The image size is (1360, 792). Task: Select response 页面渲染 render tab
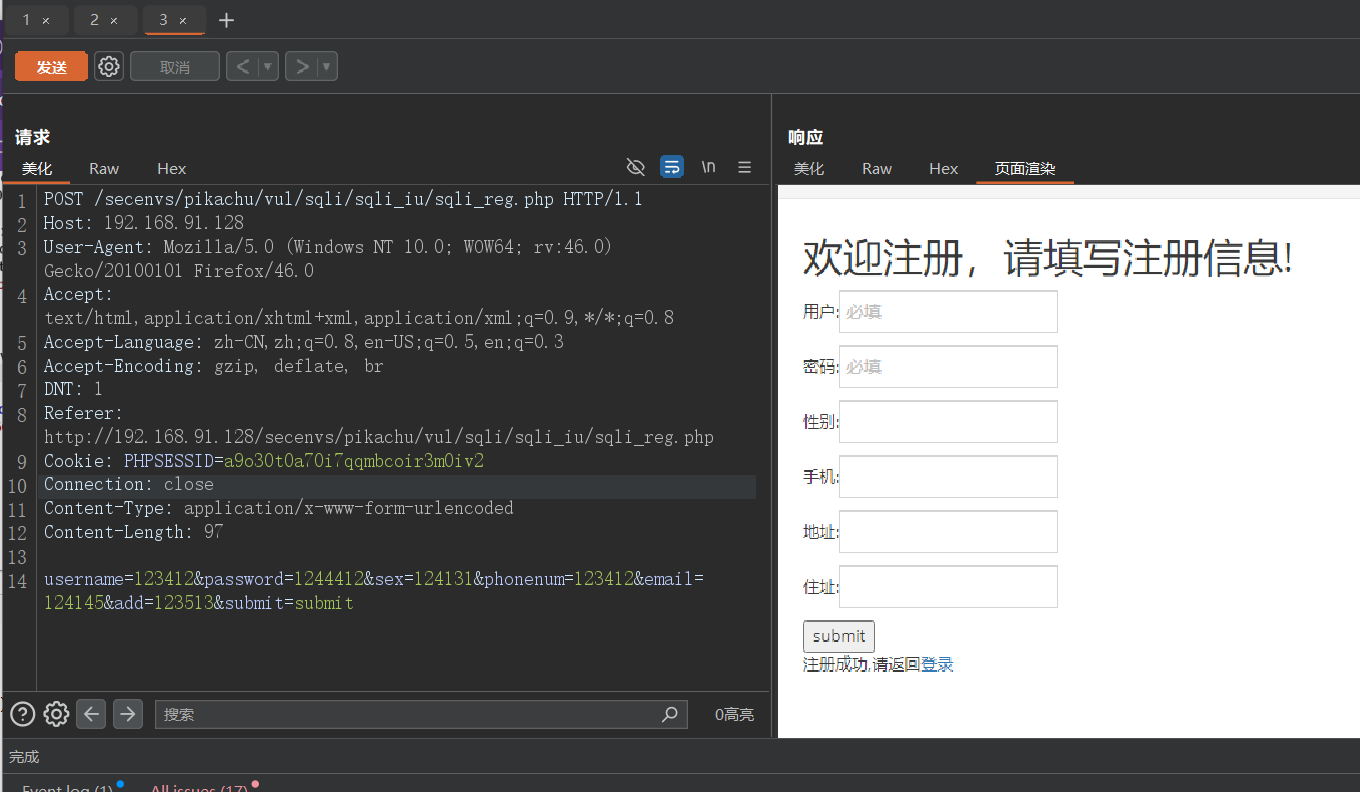[1025, 169]
